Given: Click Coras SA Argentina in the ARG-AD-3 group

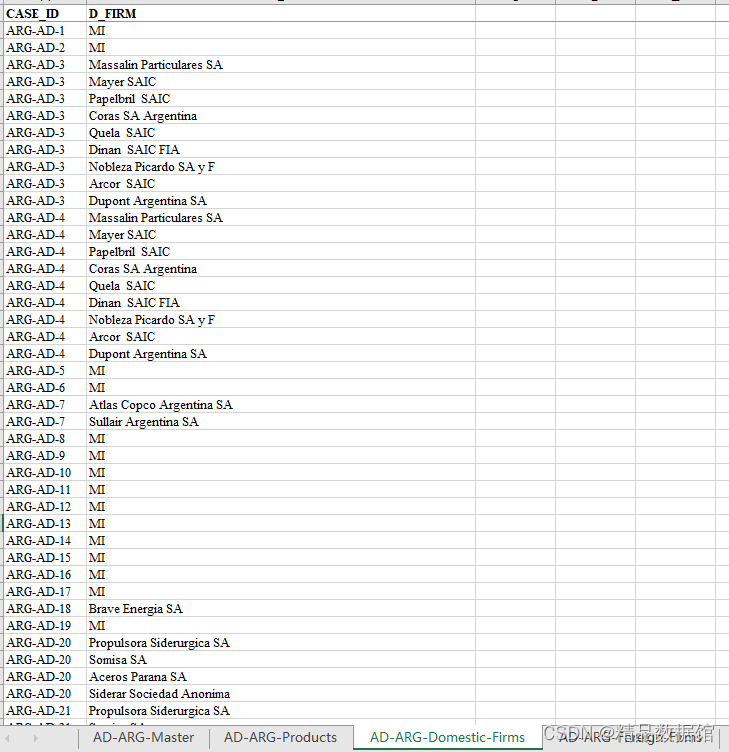Looking at the screenshot, I should [281, 116].
